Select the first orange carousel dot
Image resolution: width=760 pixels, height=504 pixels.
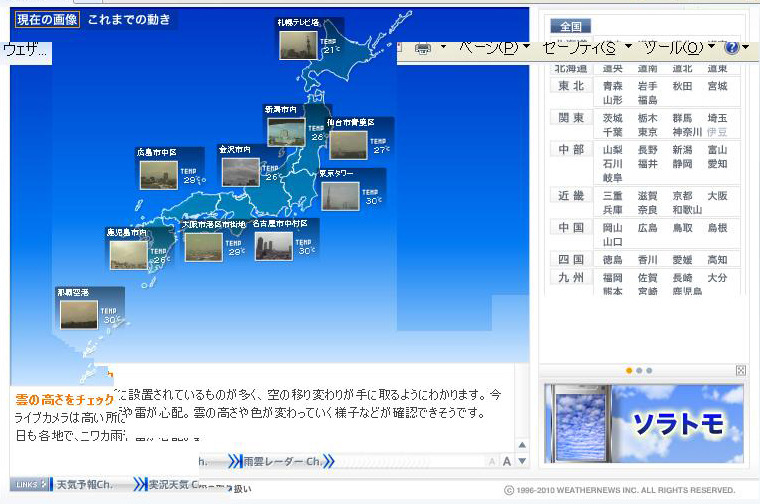click(629, 371)
